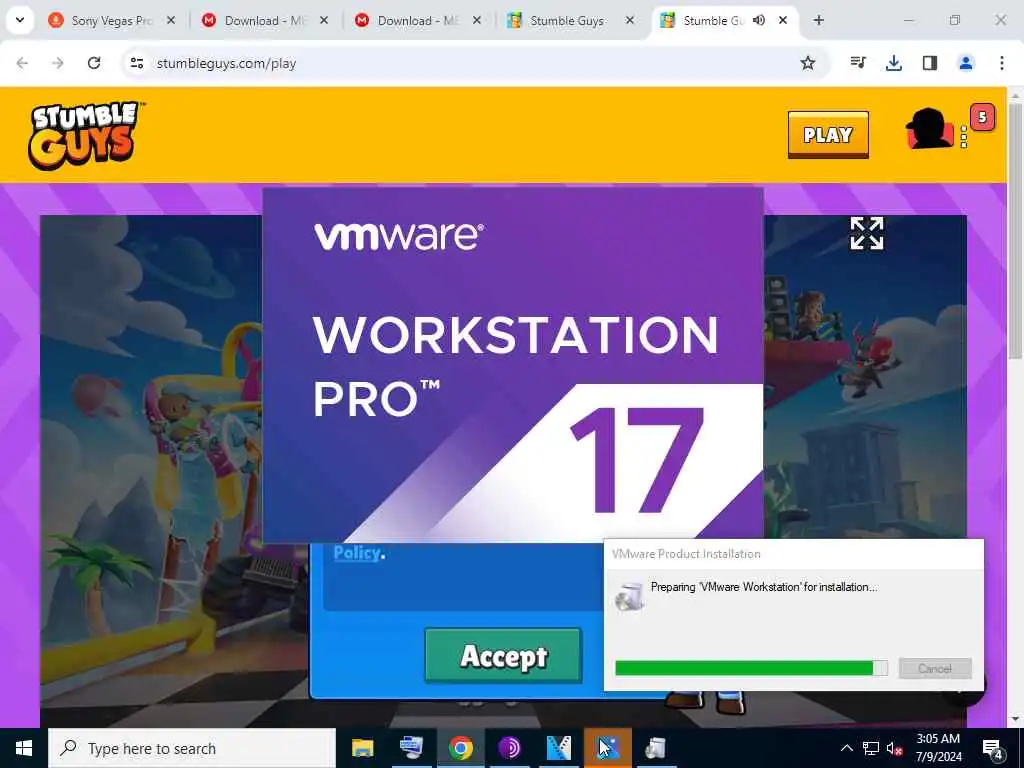
Task: Switch to the Sony Vegas Pro tab
Action: pos(112,21)
